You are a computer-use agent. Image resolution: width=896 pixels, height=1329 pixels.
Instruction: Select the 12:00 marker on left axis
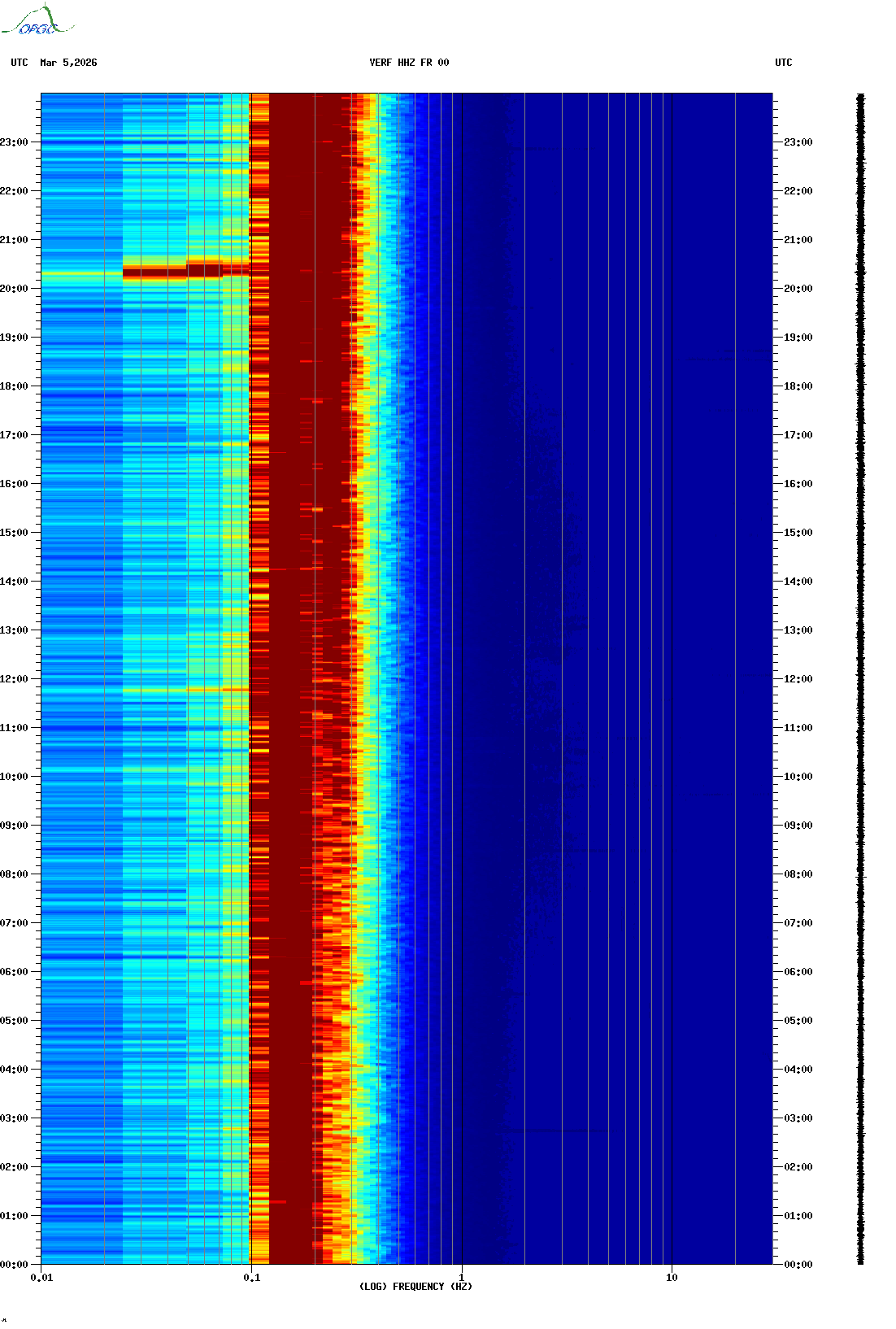tap(15, 679)
